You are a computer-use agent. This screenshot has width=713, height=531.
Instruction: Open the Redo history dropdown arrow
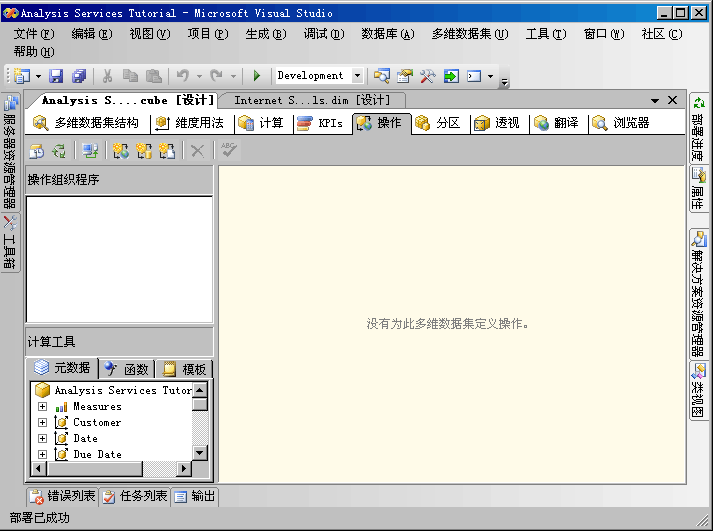[x=233, y=76]
